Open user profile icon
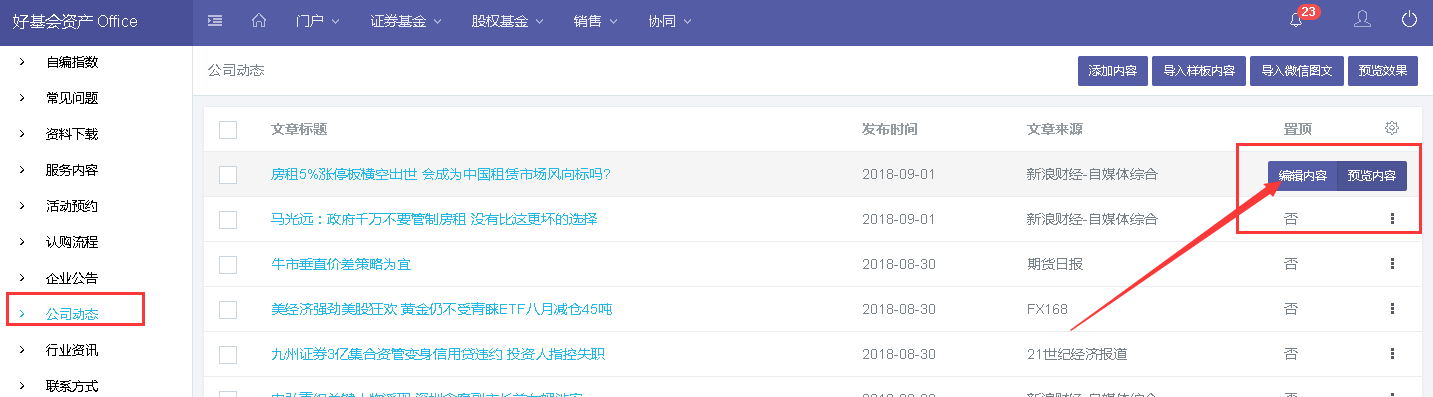 1362,20
